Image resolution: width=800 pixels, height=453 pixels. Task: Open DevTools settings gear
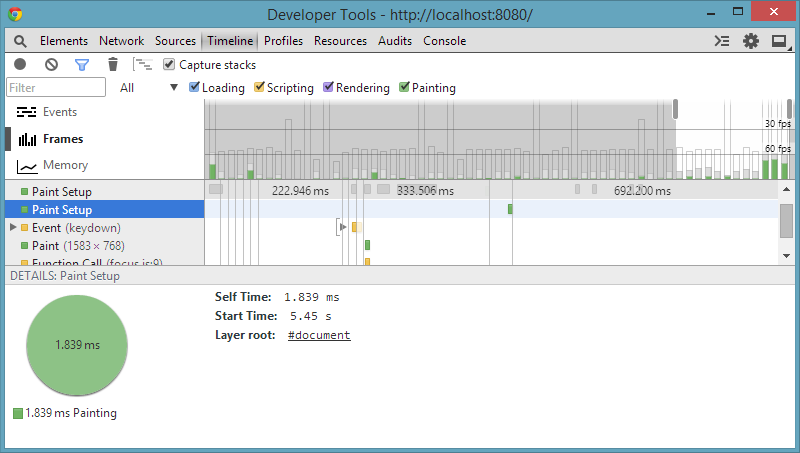point(751,41)
